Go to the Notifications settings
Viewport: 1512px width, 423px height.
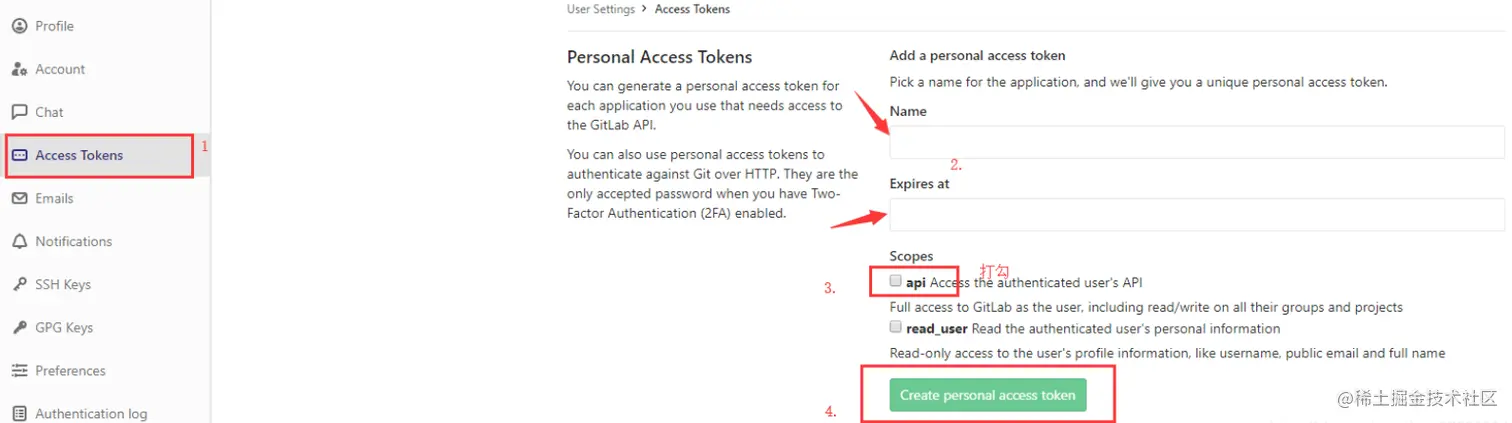tap(73, 241)
